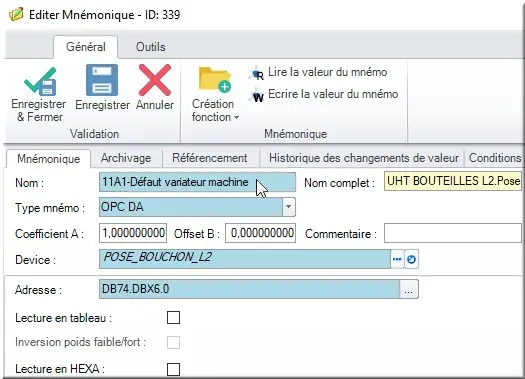Image resolution: width=525 pixels, height=379 pixels.
Task: Select the Mnémonique sub-tab
Action: [49, 159]
